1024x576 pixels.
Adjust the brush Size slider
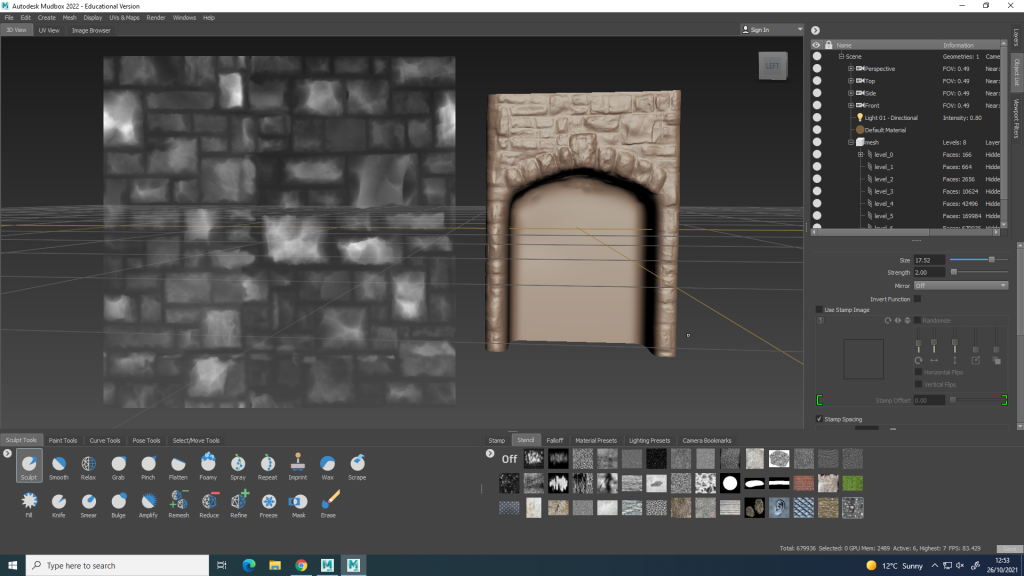(x=991, y=260)
